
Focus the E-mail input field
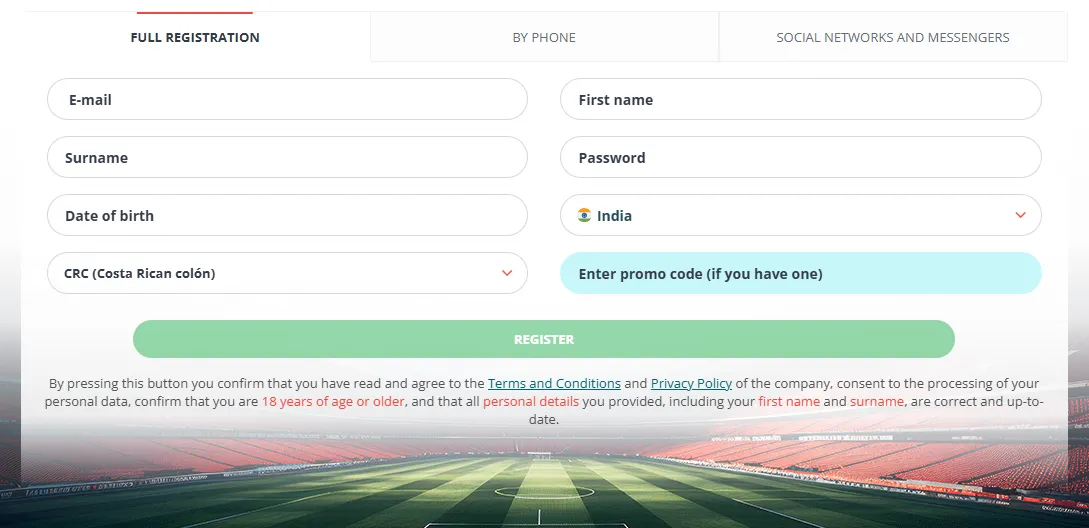(287, 100)
